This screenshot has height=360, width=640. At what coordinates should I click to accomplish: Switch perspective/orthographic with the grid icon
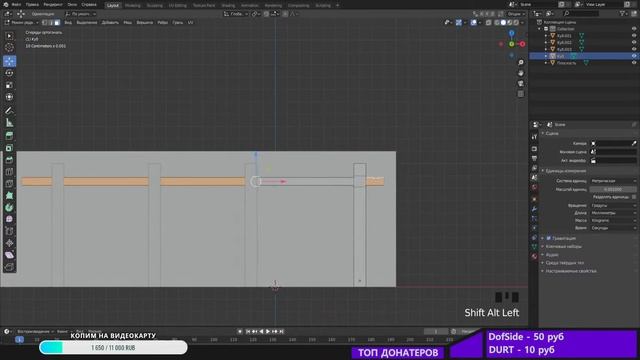(521, 94)
